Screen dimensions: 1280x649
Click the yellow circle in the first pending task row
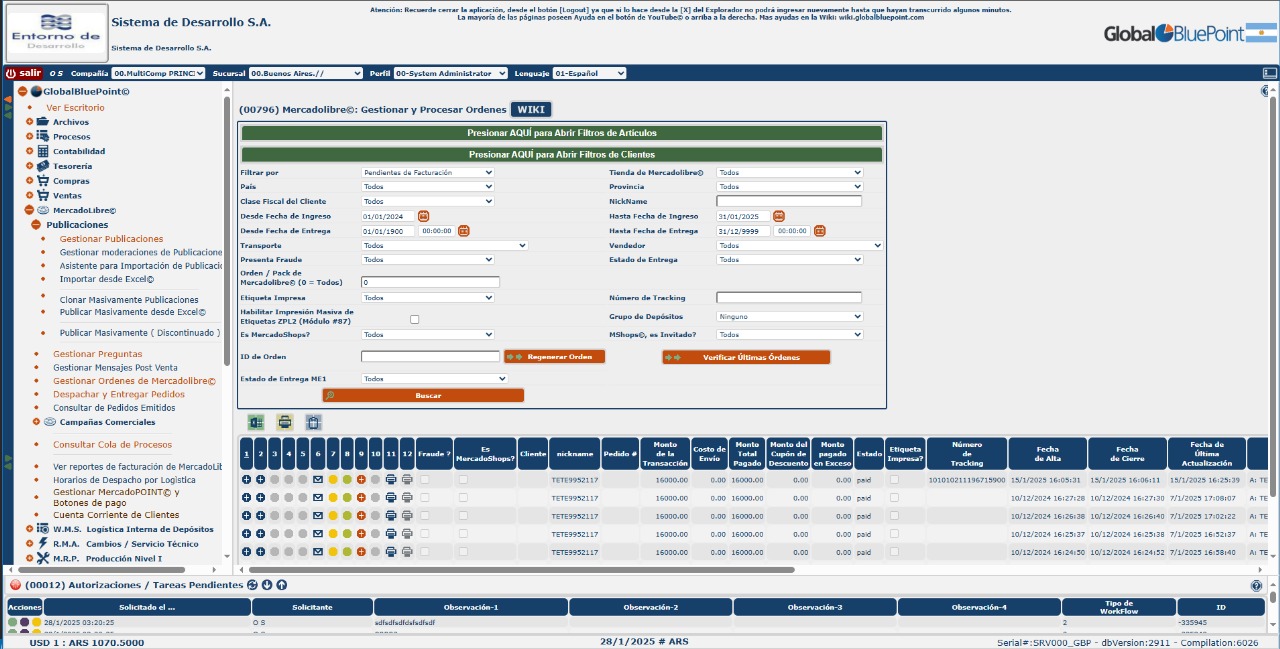pos(37,622)
